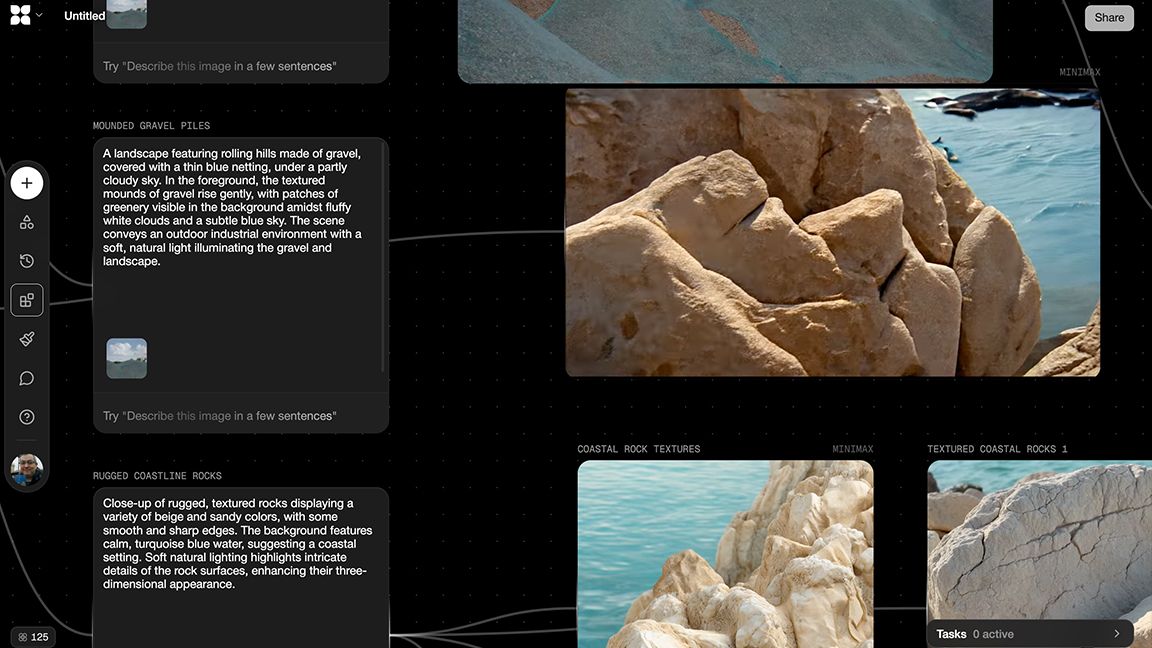The height and width of the screenshot is (648, 1152).
Task: Click the app logo in top-left corner
Action: pyautogui.click(x=20, y=14)
